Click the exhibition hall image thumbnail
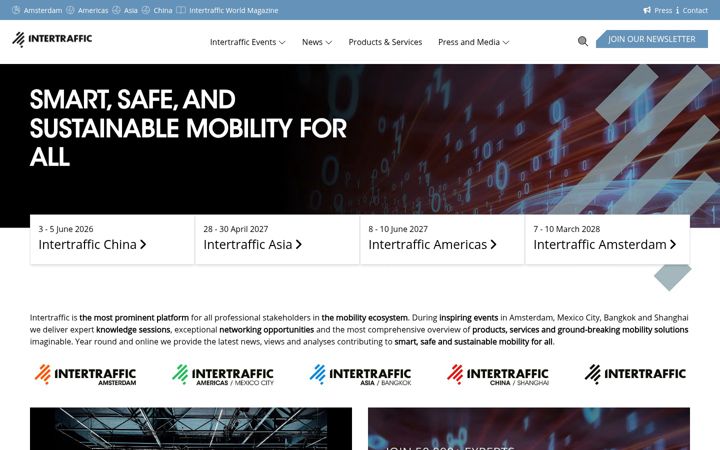Viewport: 720px width, 450px height. 191,428
